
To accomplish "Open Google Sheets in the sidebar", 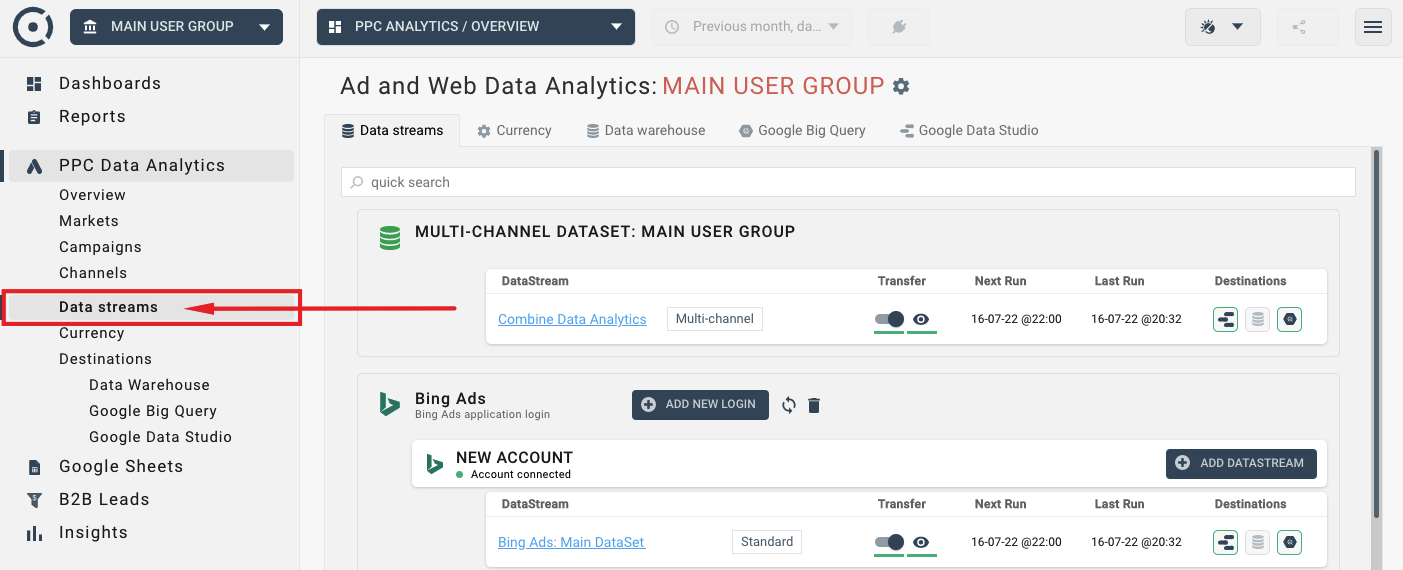I will click(121, 466).
